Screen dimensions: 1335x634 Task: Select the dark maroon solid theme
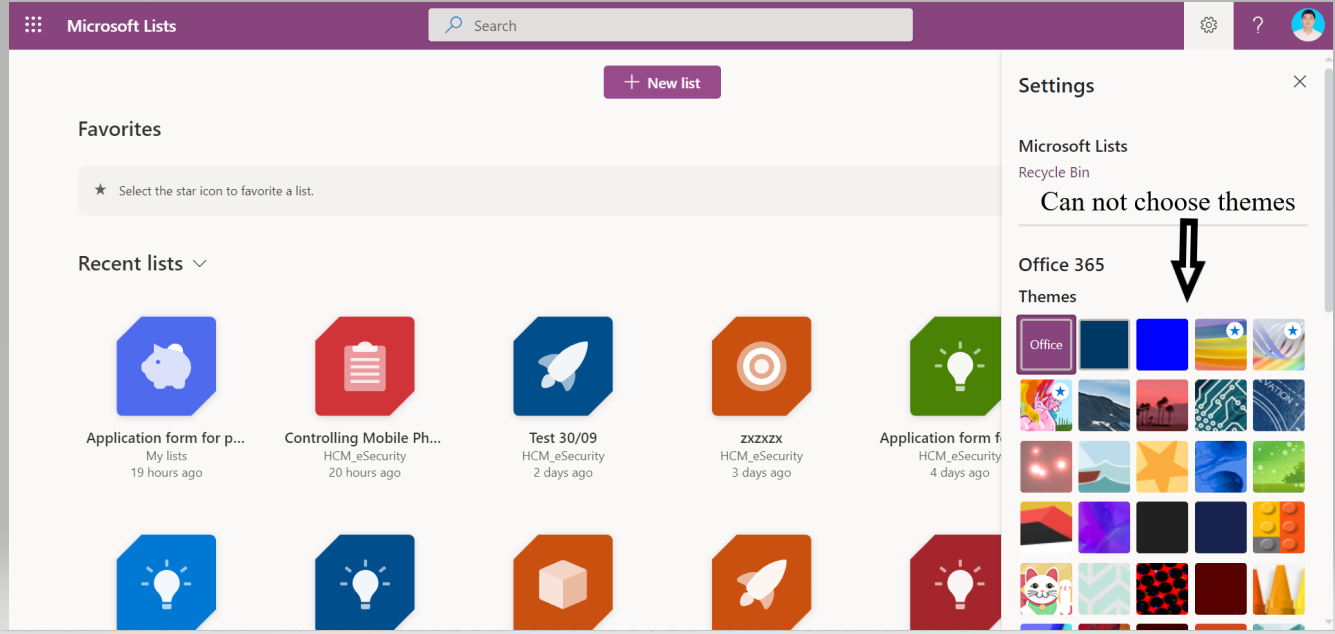(x=1221, y=588)
